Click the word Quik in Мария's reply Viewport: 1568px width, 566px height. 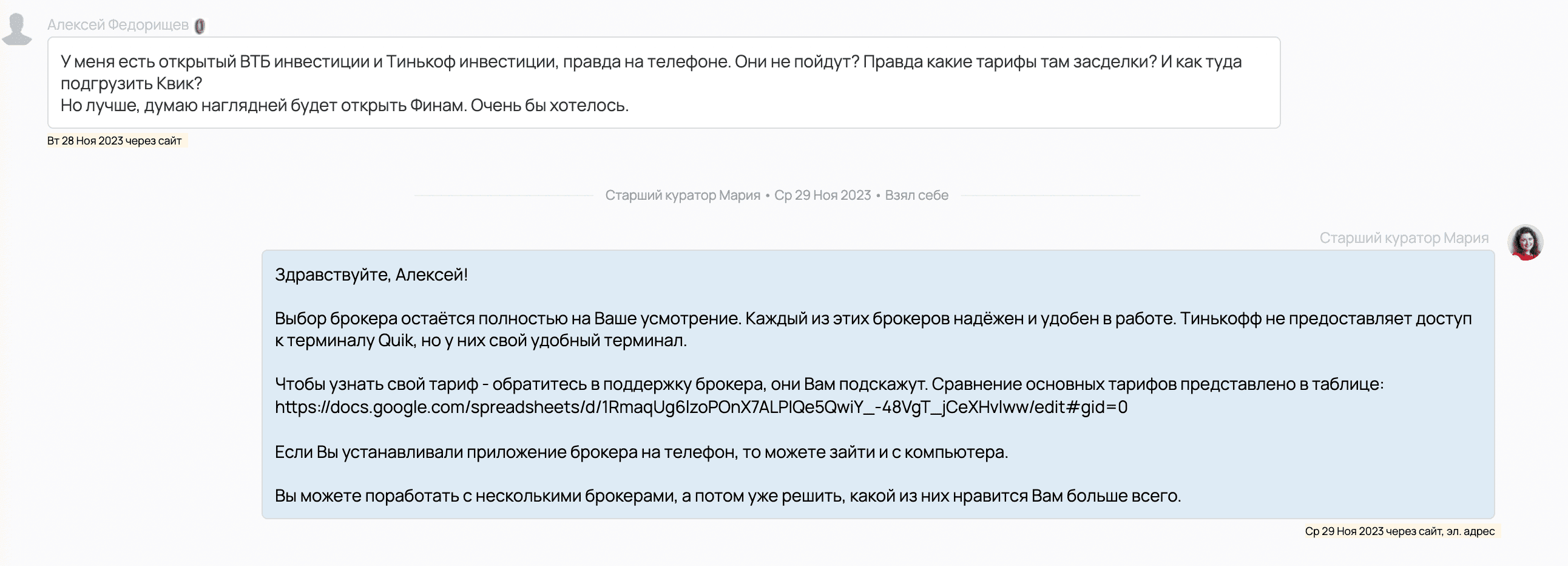396,341
